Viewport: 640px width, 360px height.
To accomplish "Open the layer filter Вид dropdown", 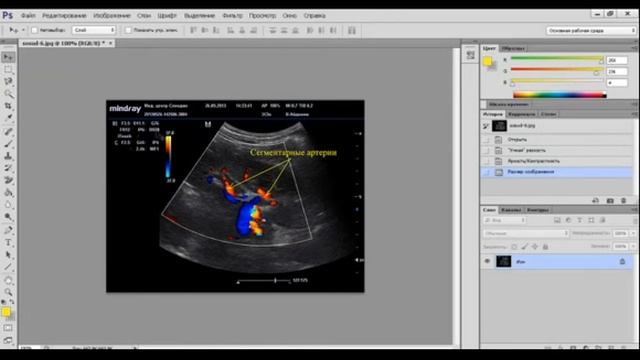I will [x=505, y=220].
